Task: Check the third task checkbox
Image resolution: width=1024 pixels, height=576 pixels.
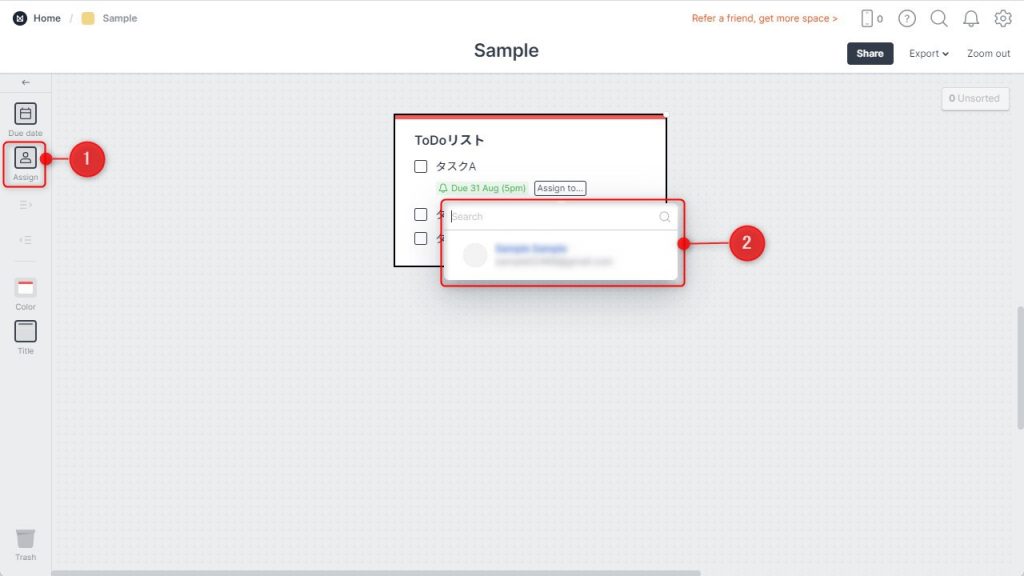Action: tap(421, 238)
